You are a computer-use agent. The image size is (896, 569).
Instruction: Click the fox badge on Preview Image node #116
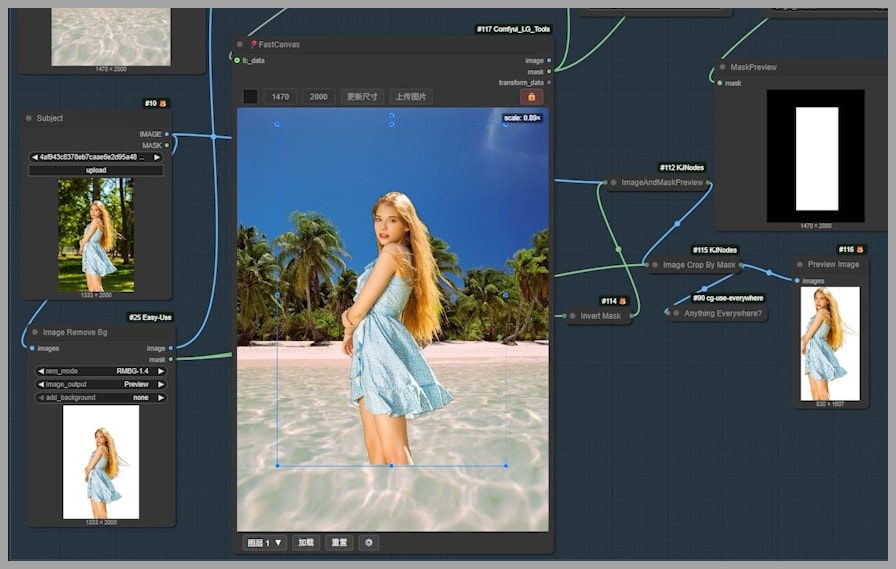pos(859,249)
